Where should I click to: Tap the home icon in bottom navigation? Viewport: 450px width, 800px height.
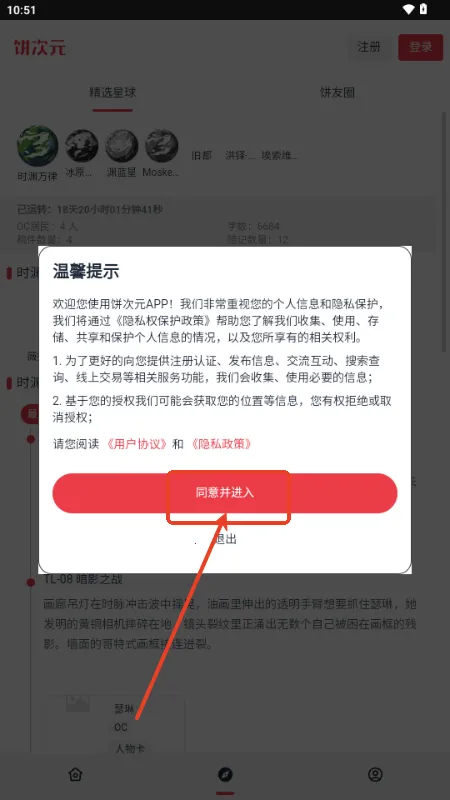(75, 774)
